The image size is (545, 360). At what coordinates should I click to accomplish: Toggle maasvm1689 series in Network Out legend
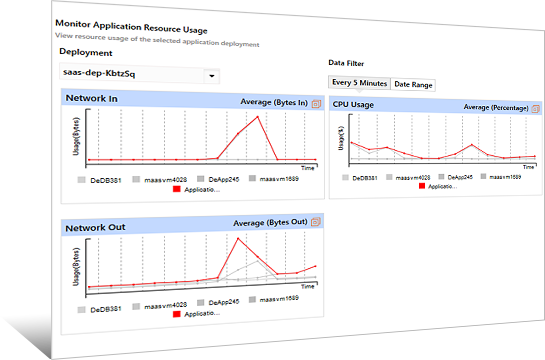coord(274,299)
